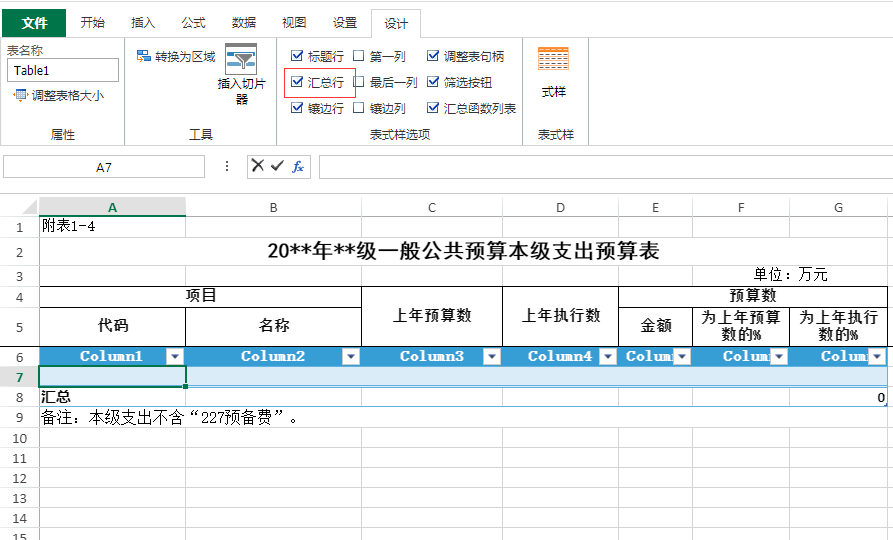Select row 10 header
The width and height of the screenshot is (893, 540).
coord(19,438)
